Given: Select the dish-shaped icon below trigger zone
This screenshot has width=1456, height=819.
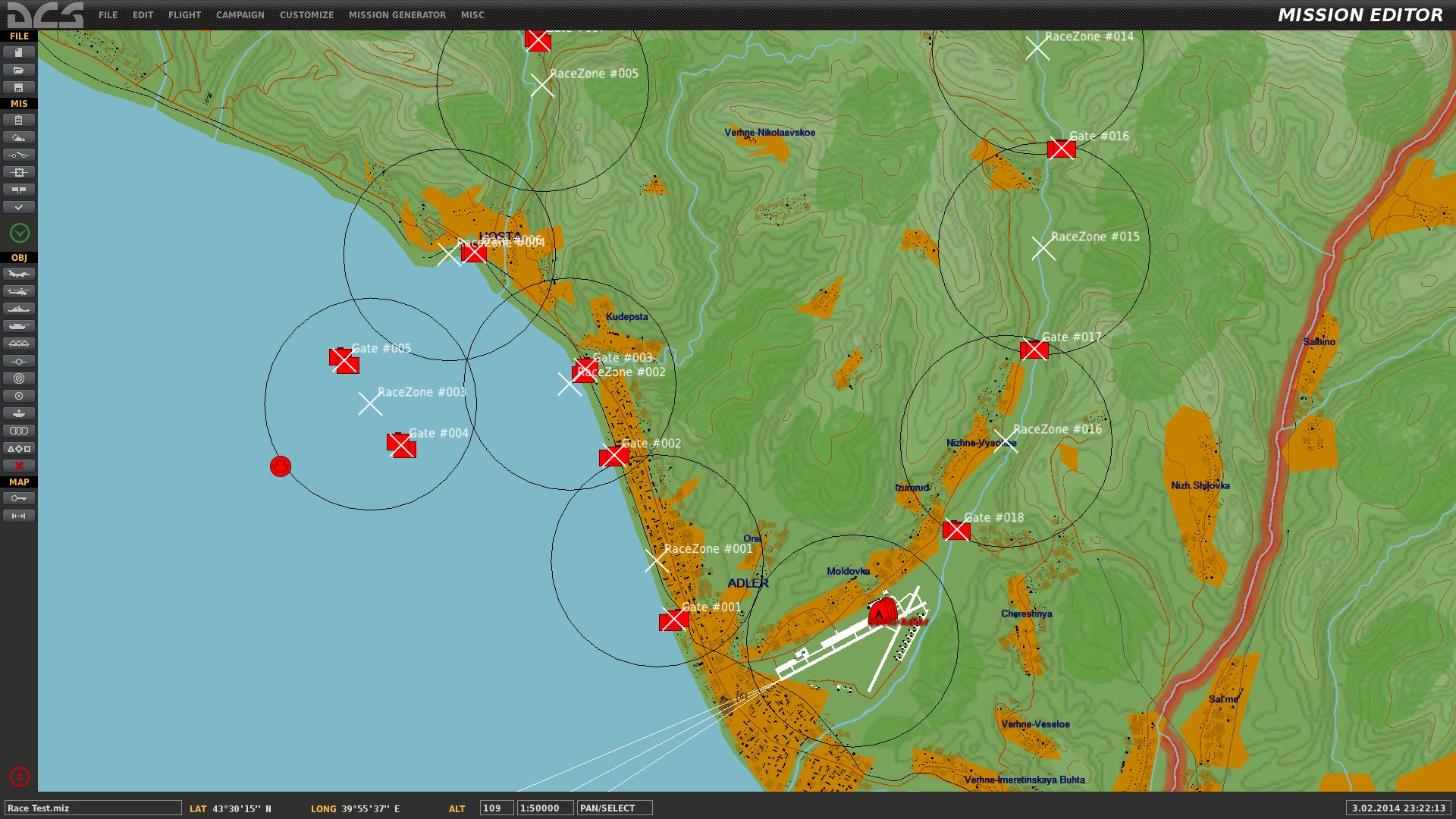Looking at the screenshot, I should 19,413.
